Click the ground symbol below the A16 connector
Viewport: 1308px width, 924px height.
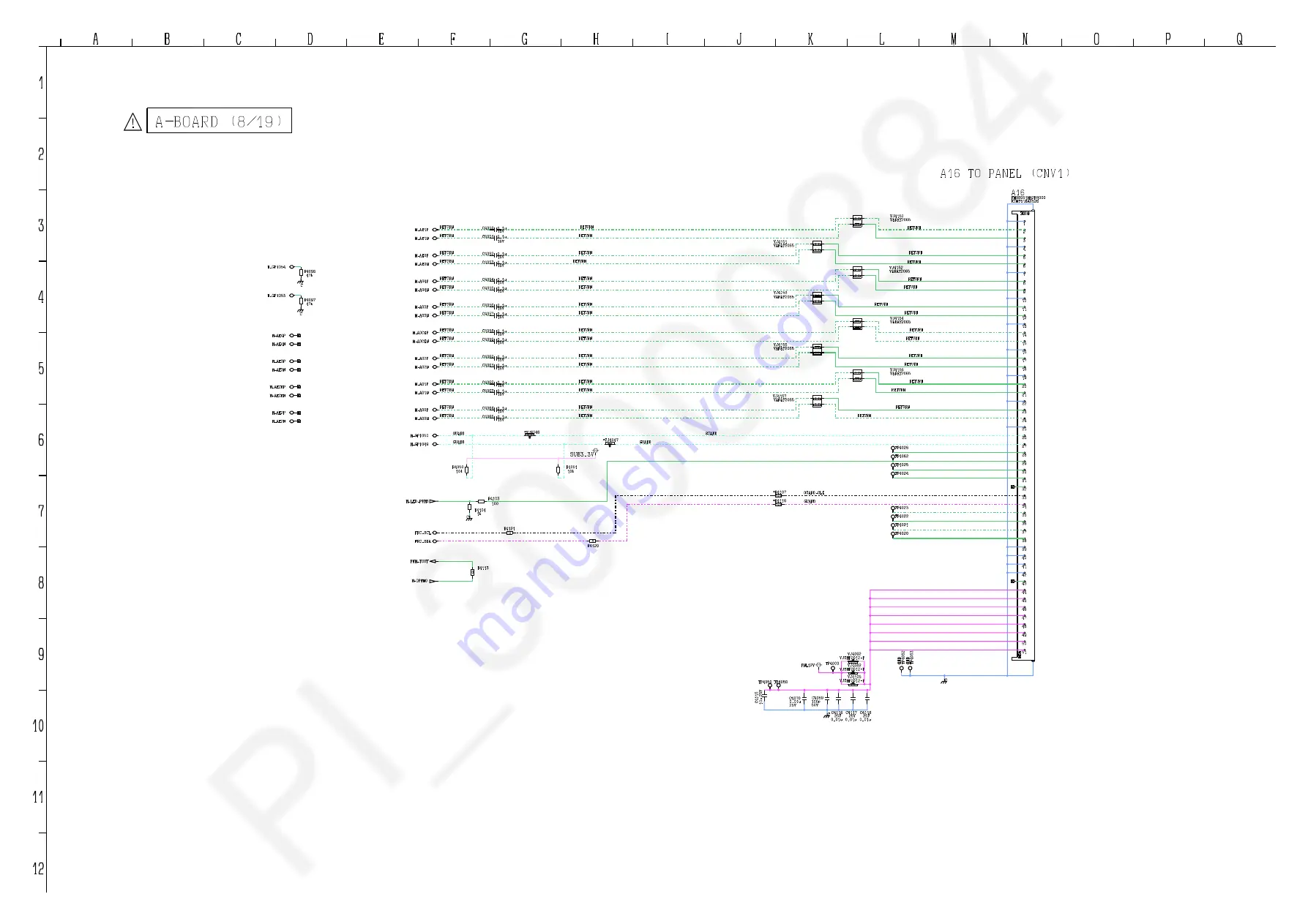pyautogui.click(x=944, y=680)
